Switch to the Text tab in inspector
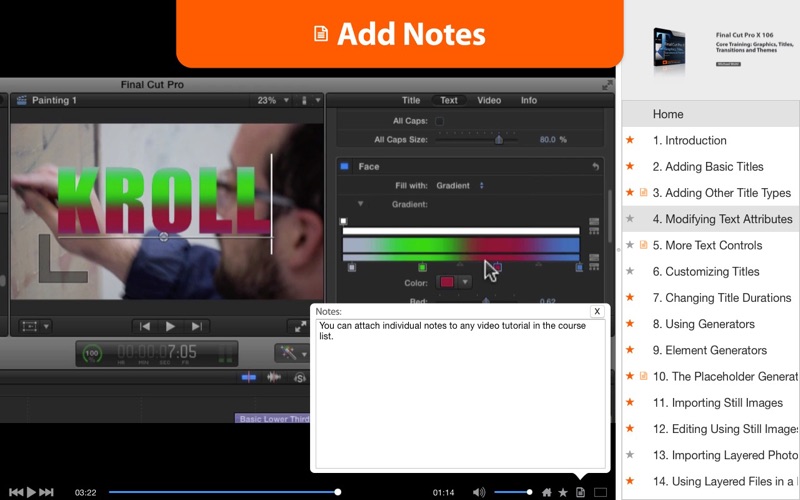Image resolution: width=800 pixels, height=500 pixels. [x=449, y=101]
